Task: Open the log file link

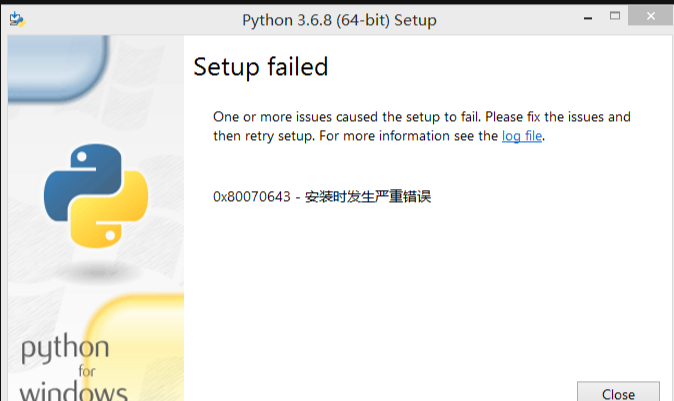Action: coord(521,136)
